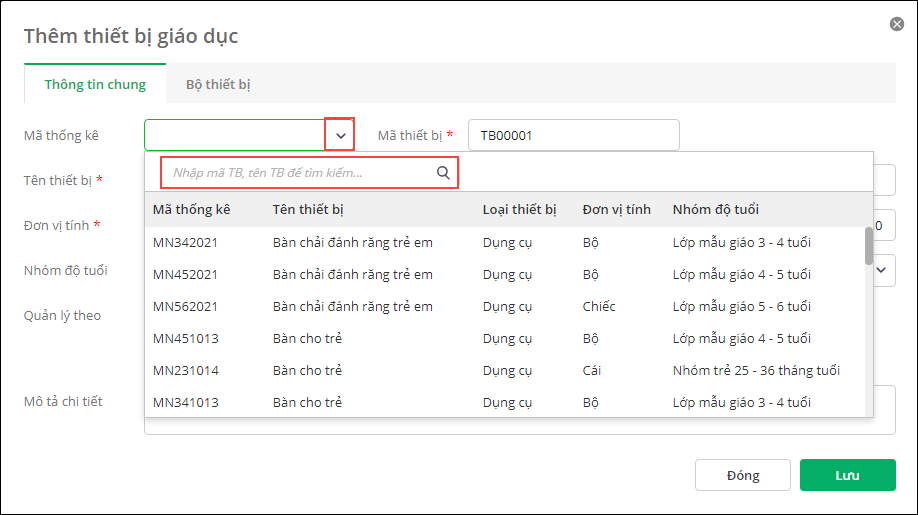918x515 pixels.
Task: Select the Thông tin chung tab
Action: pyautogui.click(x=95, y=84)
